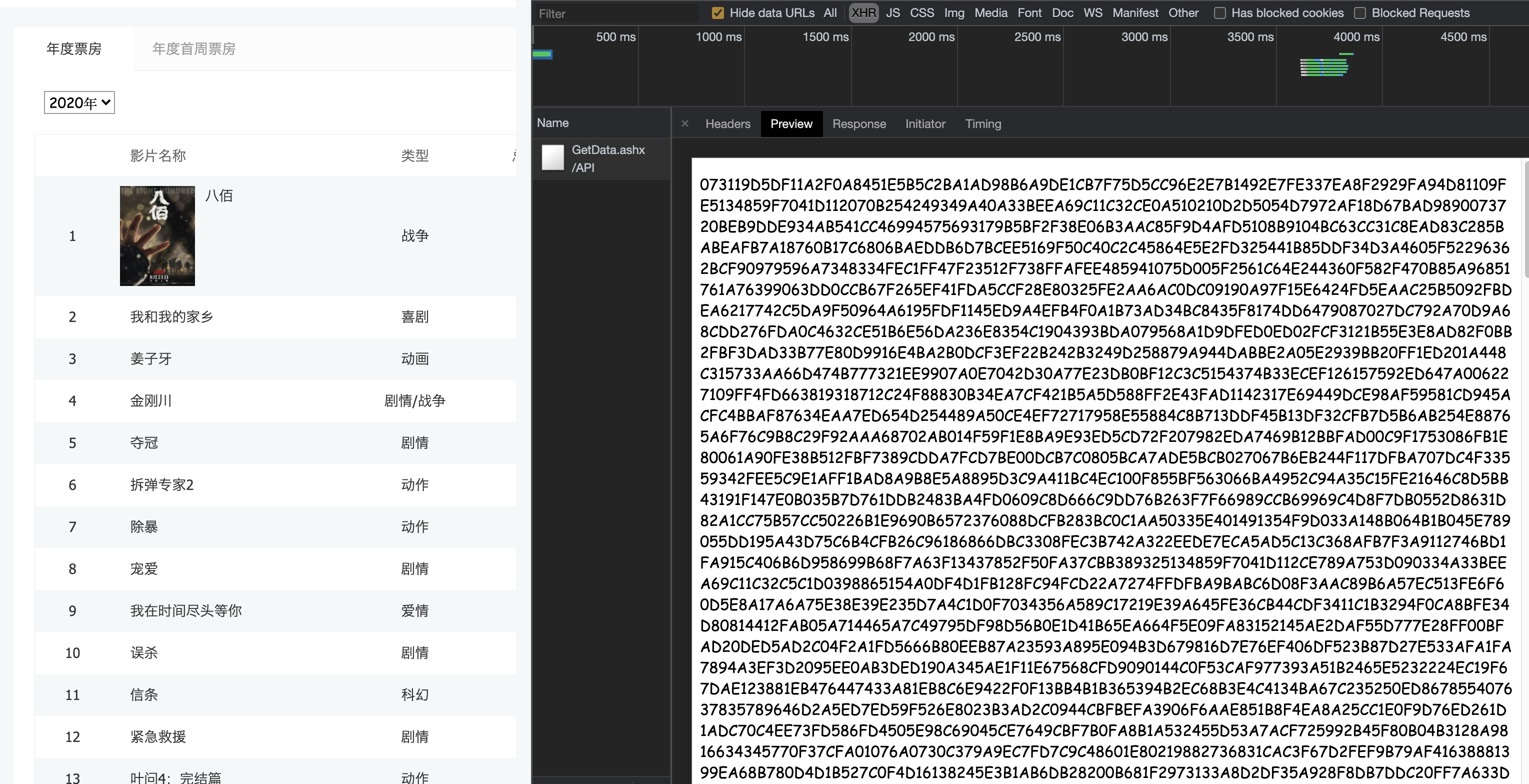Screen dimensions: 1529x784
Task: Open movie link 我和我的家乡
Action: [171, 317]
